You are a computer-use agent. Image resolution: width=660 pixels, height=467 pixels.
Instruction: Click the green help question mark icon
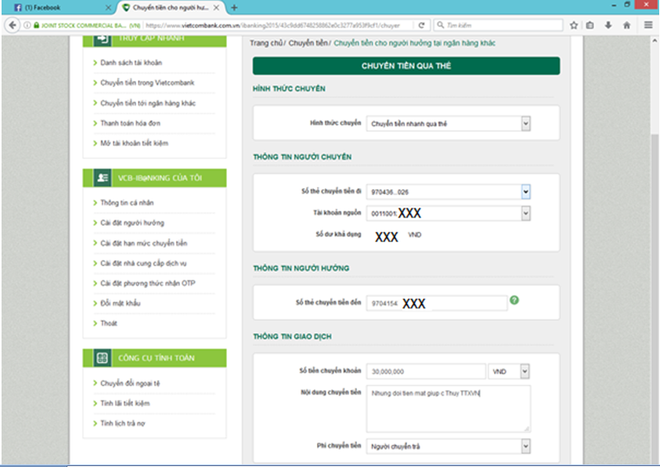[x=514, y=300]
